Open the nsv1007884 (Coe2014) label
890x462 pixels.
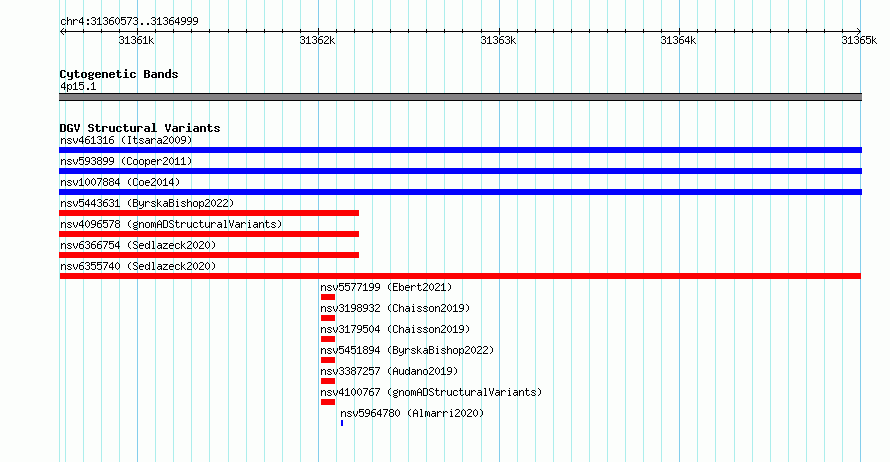point(120,182)
